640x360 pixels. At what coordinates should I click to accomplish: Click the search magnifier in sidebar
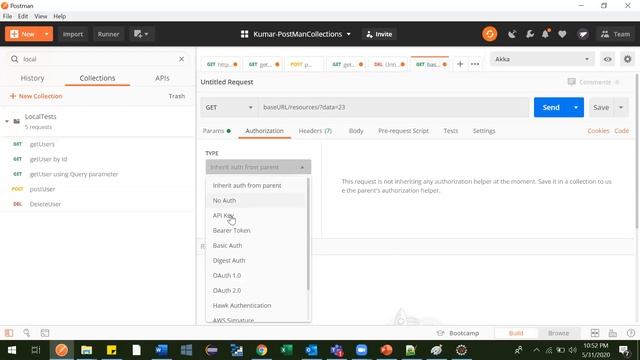15,59
